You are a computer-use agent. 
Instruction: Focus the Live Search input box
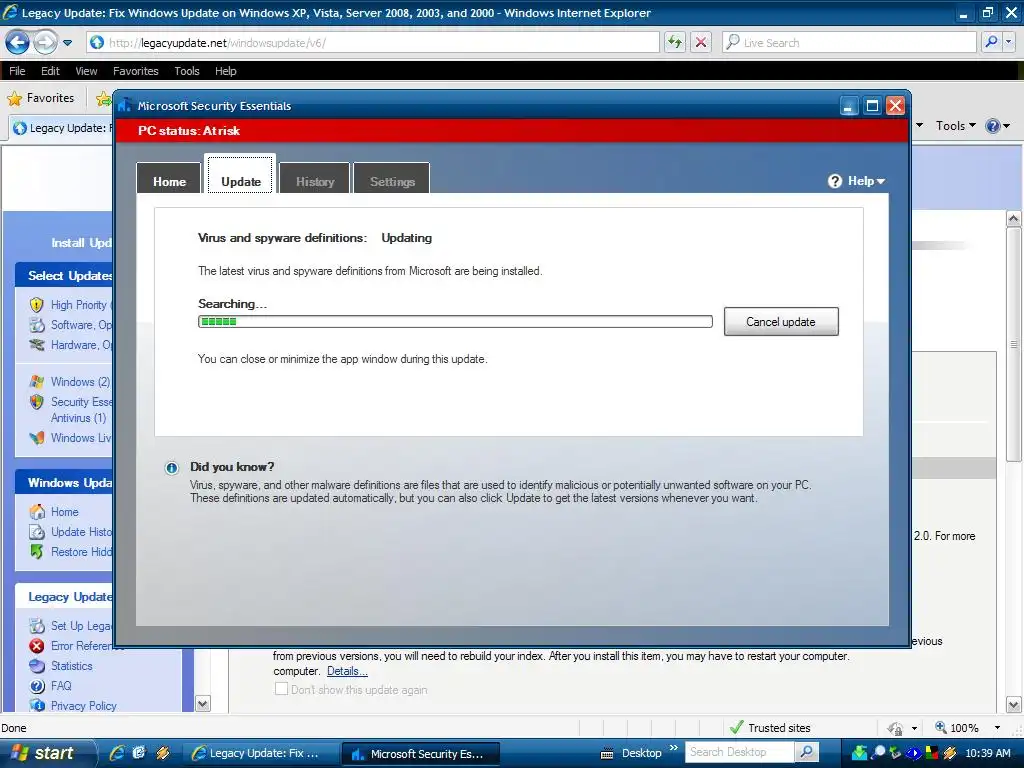(849, 42)
